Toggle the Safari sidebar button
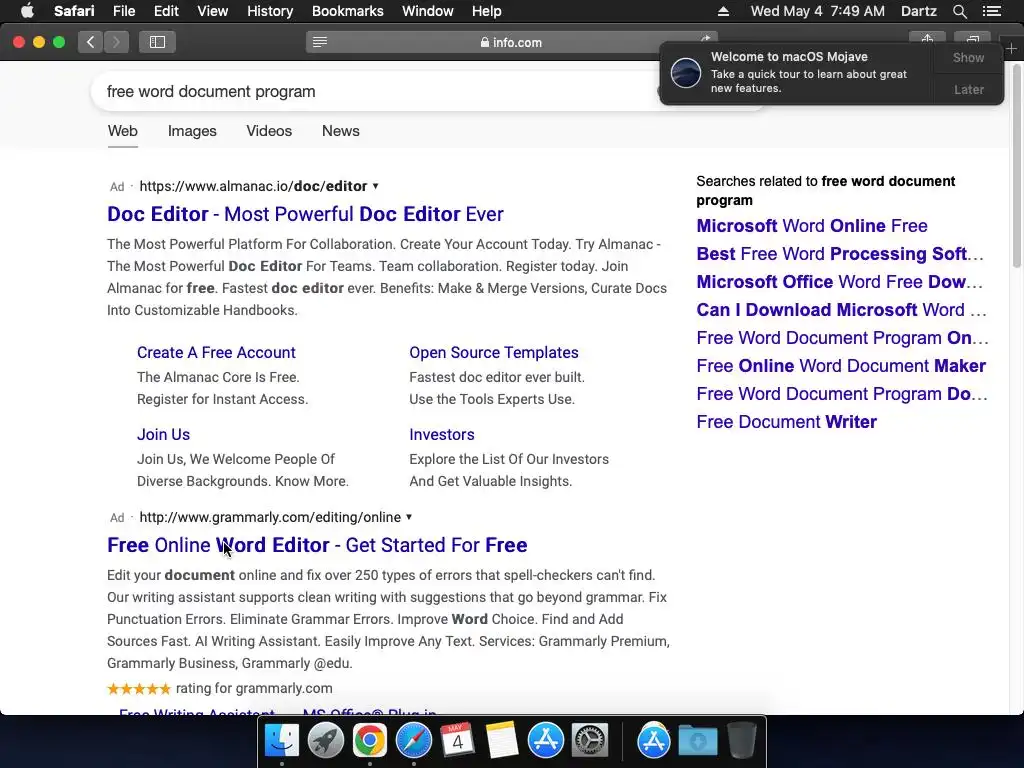This screenshot has height=768, width=1024. click(x=157, y=42)
